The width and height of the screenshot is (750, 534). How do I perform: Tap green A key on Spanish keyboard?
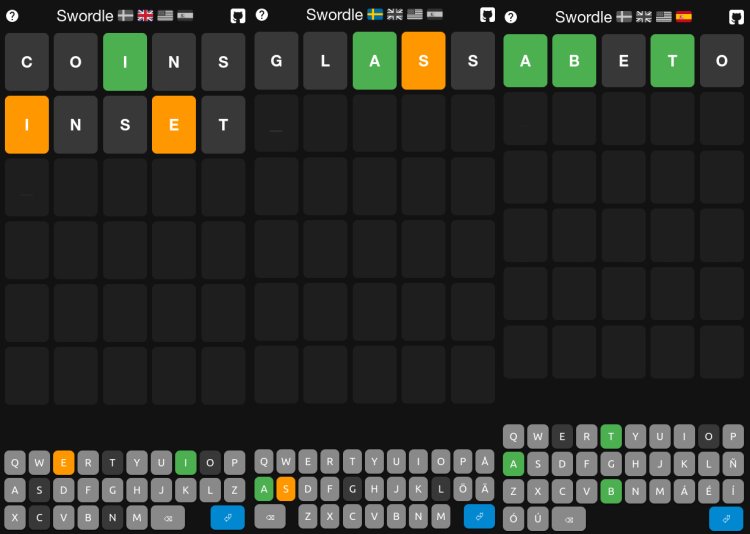coord(513,464)
